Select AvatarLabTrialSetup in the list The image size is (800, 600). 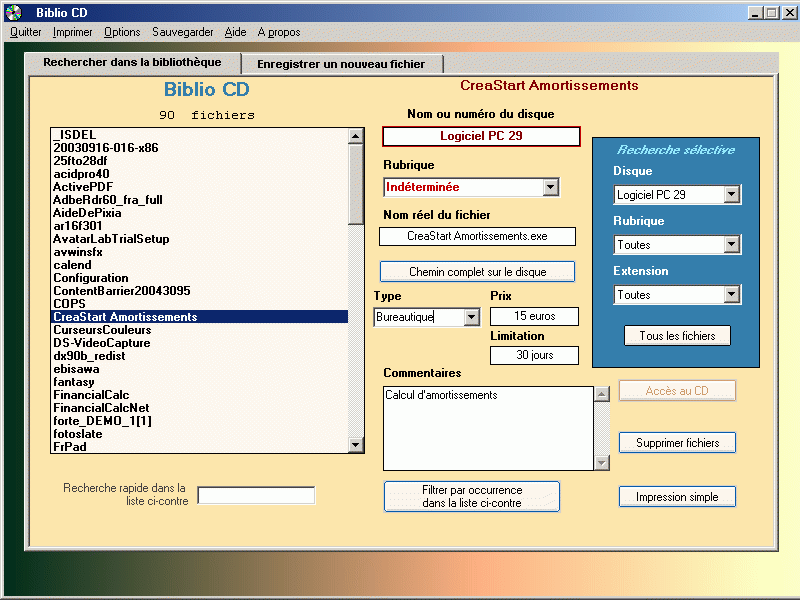click(199, 239)
